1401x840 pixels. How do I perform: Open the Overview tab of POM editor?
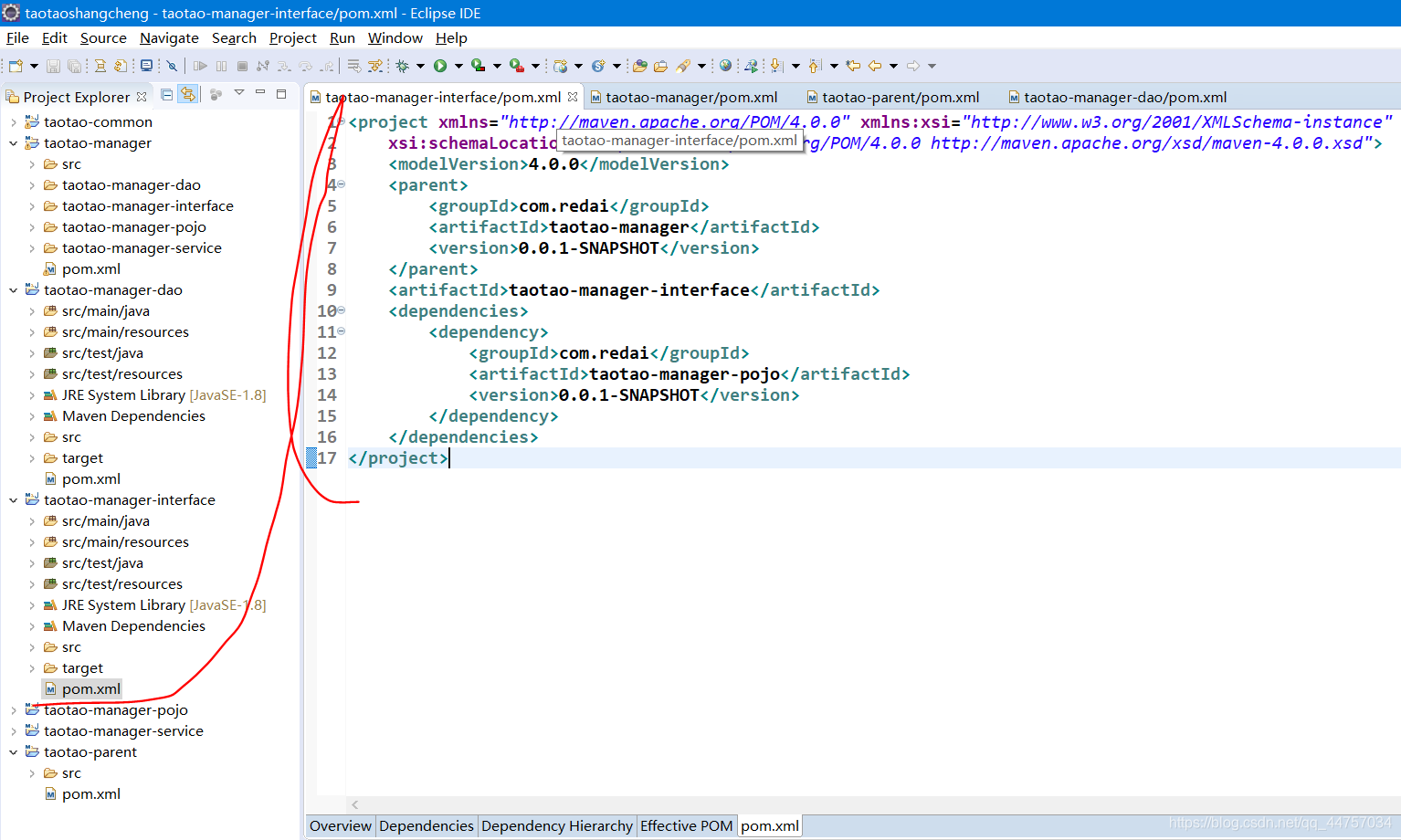pos(341,825)
